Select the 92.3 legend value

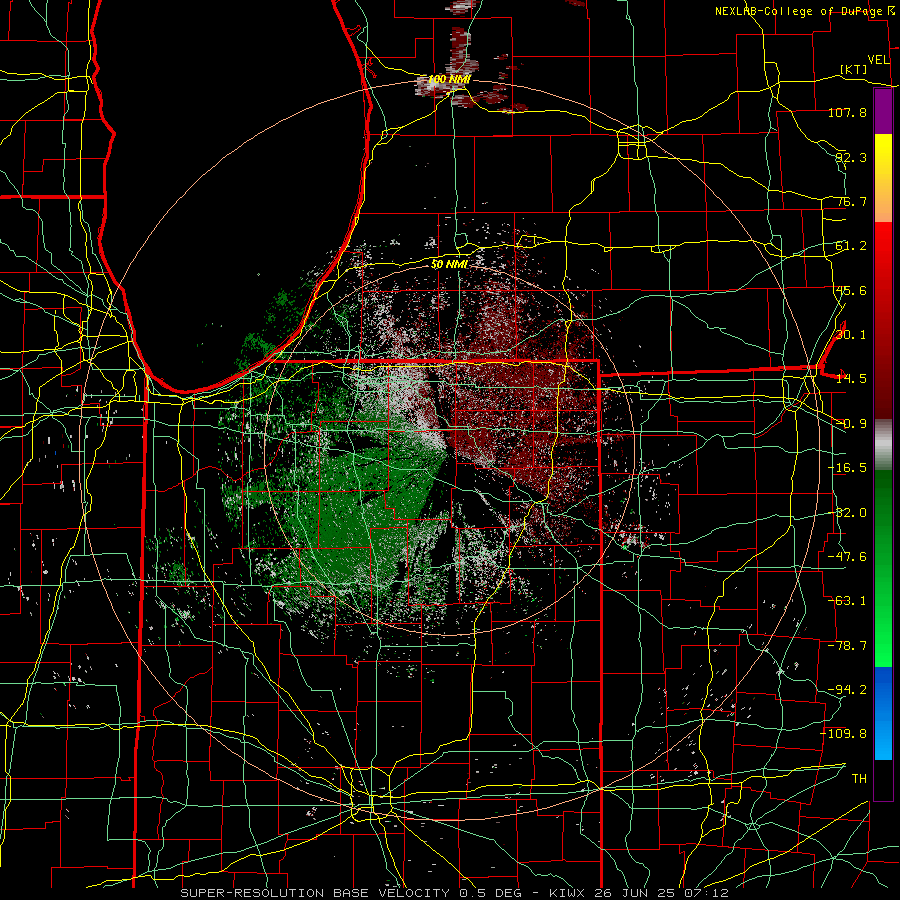click(x=851, y=157)
